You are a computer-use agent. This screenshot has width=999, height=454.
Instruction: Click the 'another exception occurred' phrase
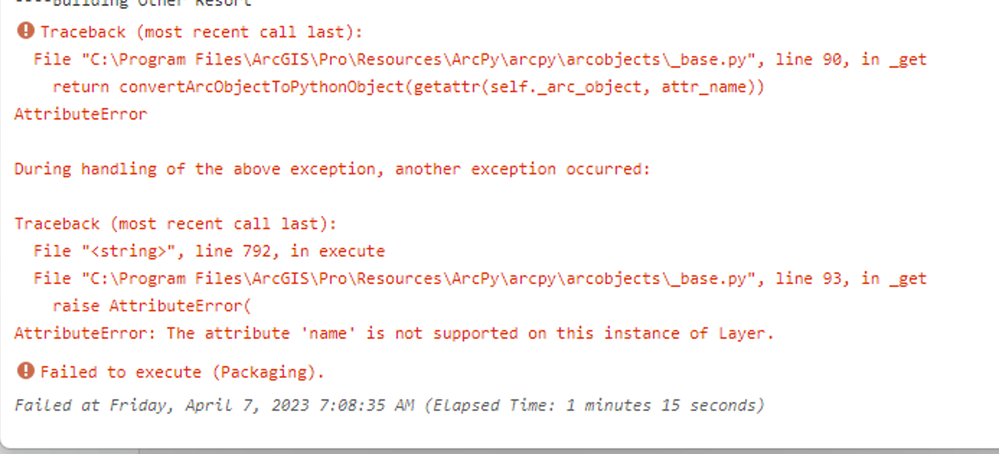coord(522,169)
